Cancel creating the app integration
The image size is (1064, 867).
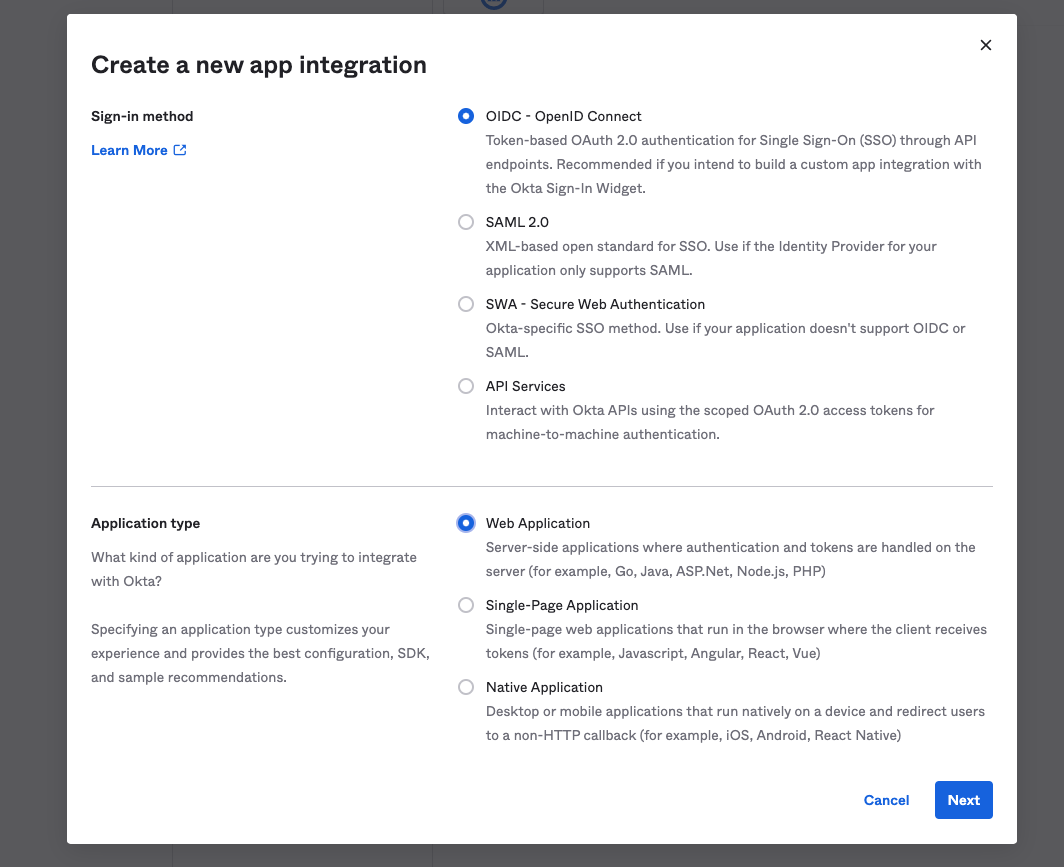(x=886, y=800)
